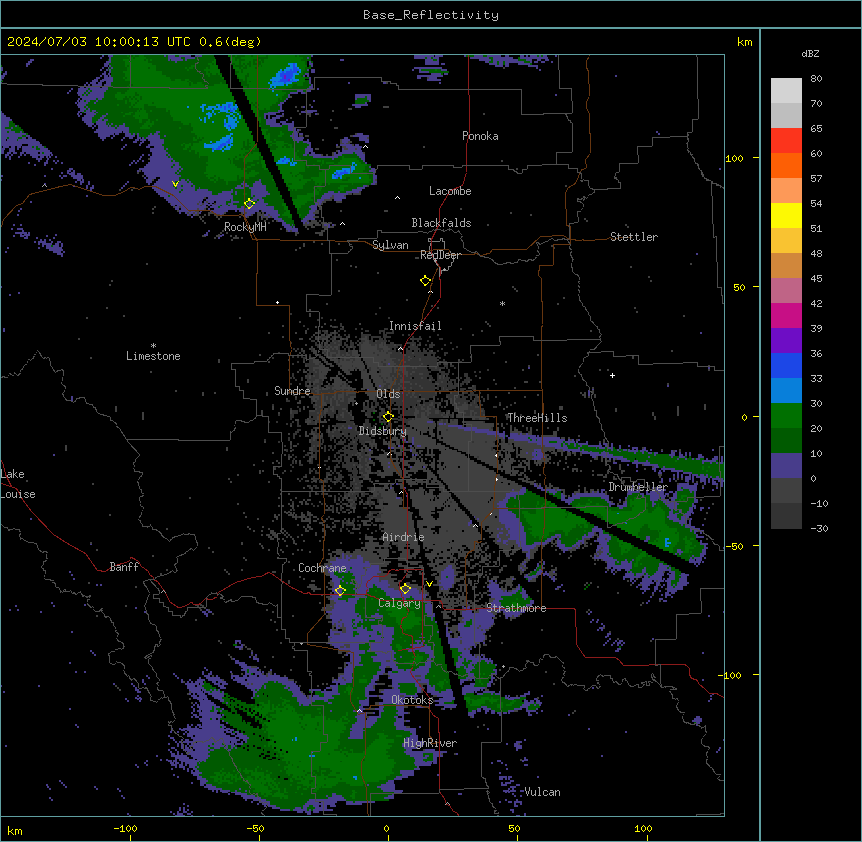Viewport: 862px width, 842px height.
Task: Pick the yellow station marker below Cochrane
Action: (x=340, y=591)
